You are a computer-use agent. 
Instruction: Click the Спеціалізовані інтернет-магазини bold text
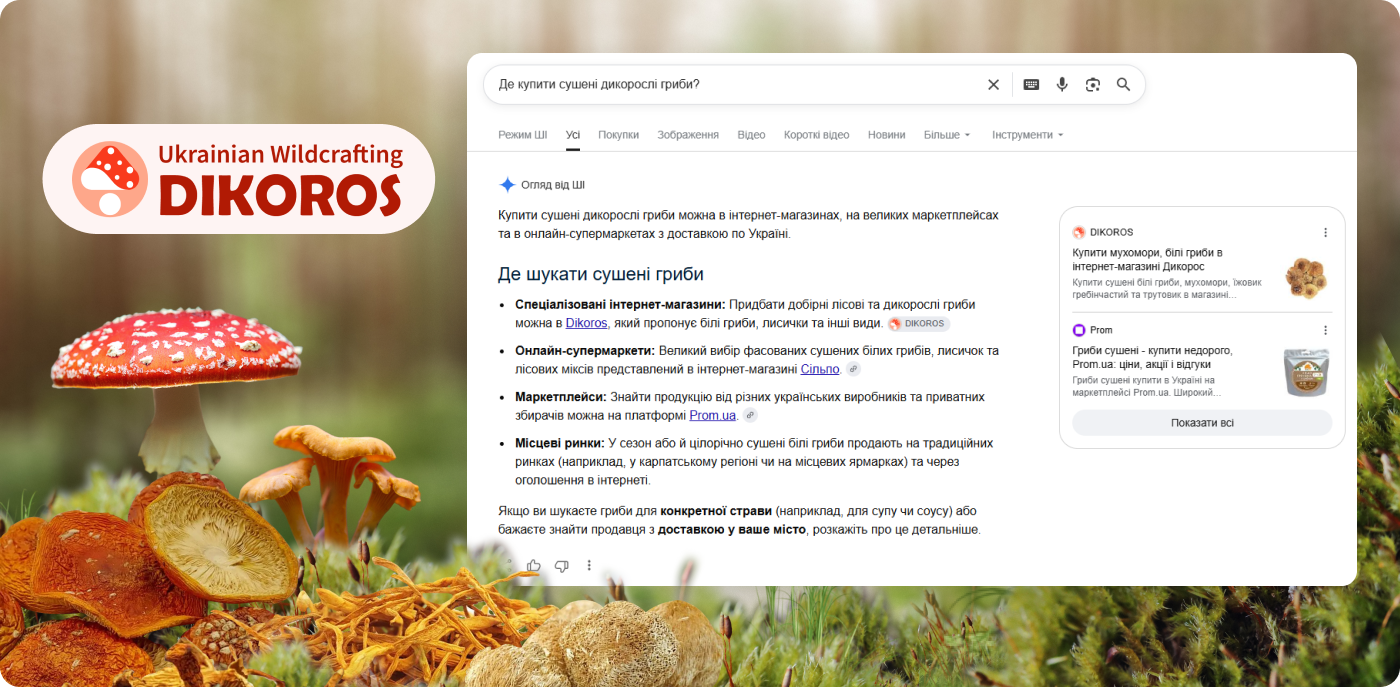620,304
